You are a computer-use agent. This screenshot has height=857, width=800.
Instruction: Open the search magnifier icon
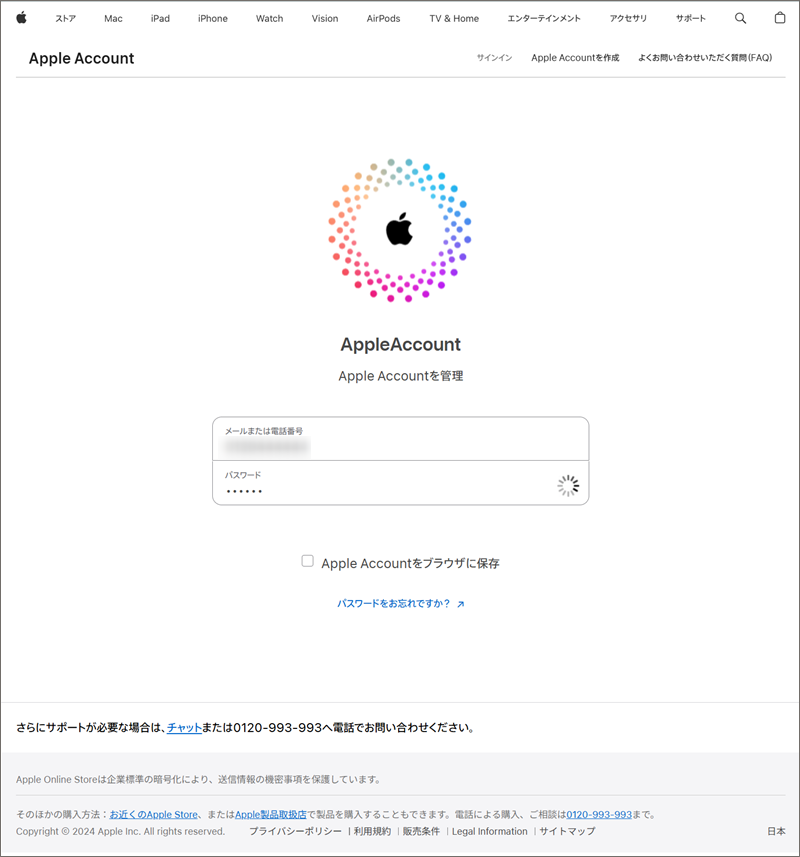pyautogui.click(x=740, y=18)
